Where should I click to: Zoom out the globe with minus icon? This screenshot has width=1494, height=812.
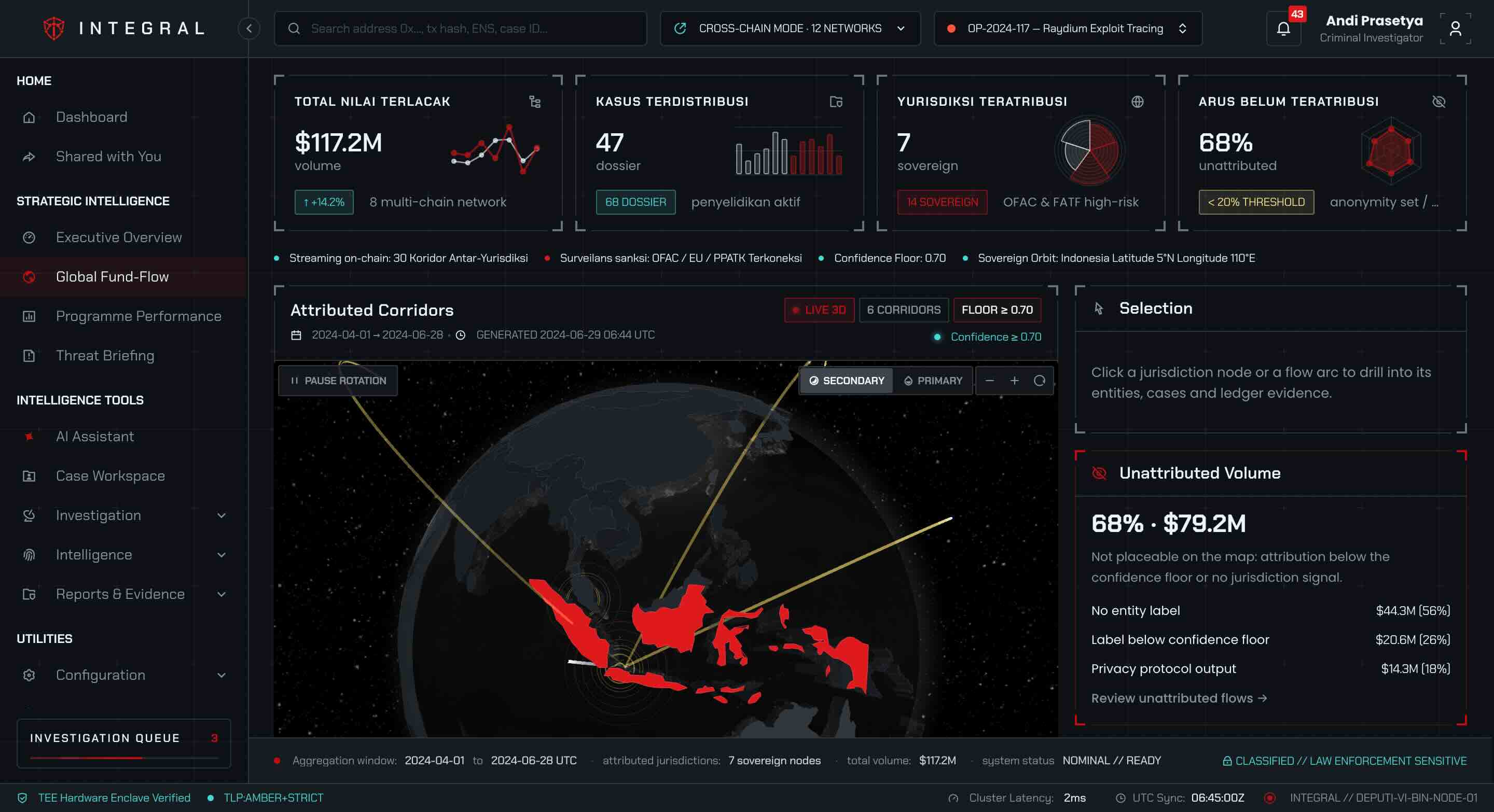point(989,380)
